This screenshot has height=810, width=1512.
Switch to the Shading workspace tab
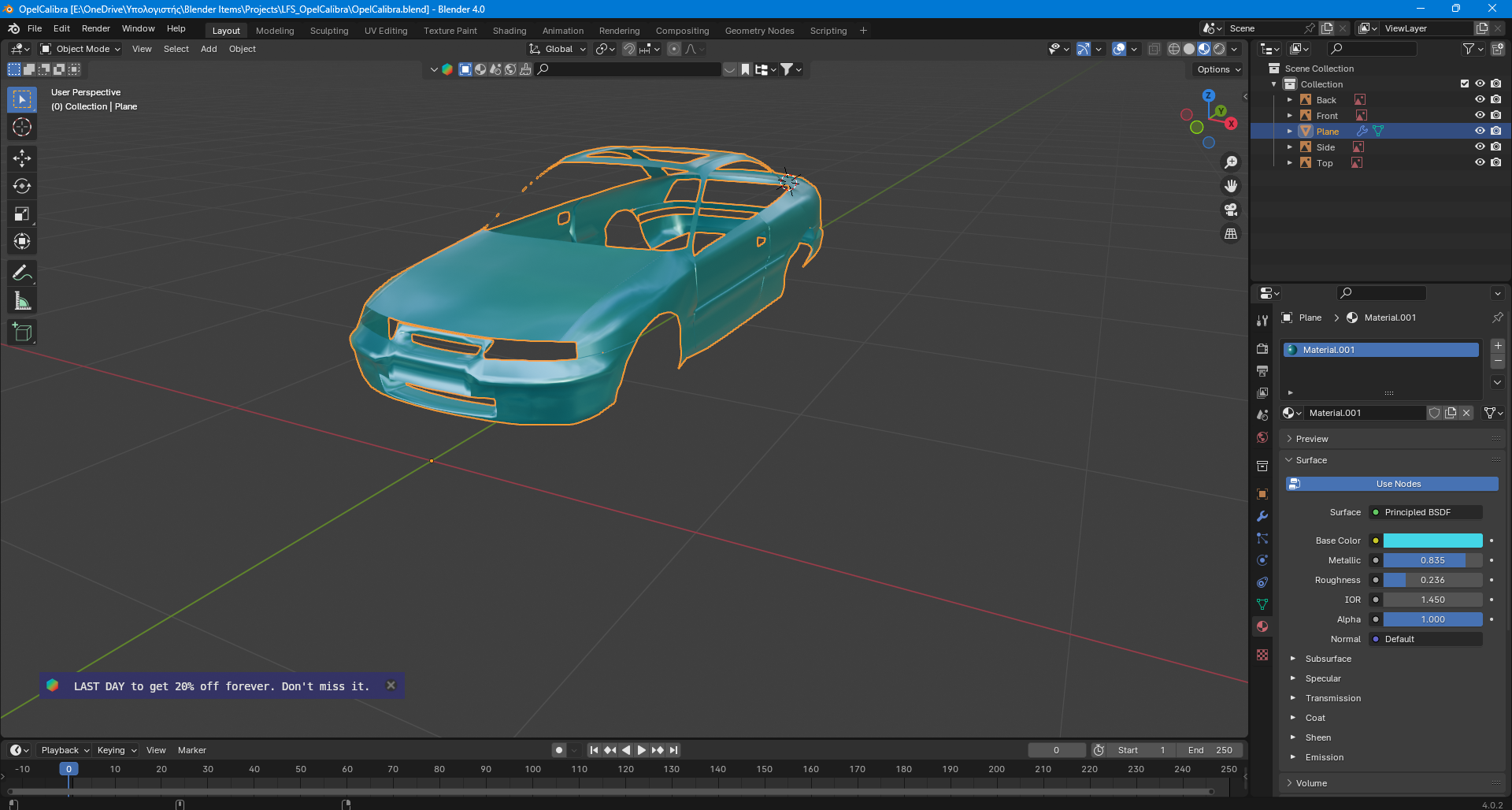[509, 31]
